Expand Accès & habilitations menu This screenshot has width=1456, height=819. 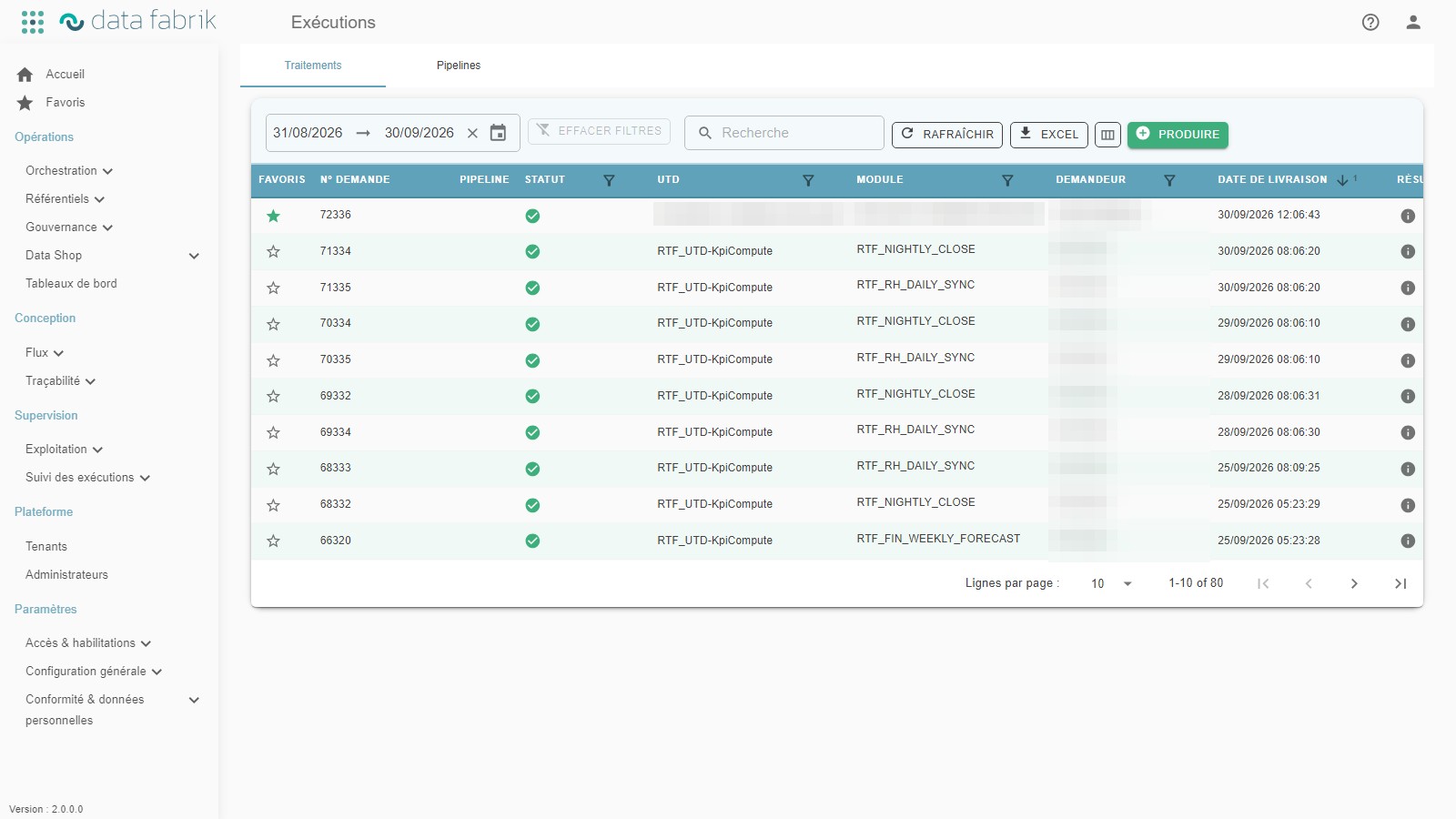point(88,643)
